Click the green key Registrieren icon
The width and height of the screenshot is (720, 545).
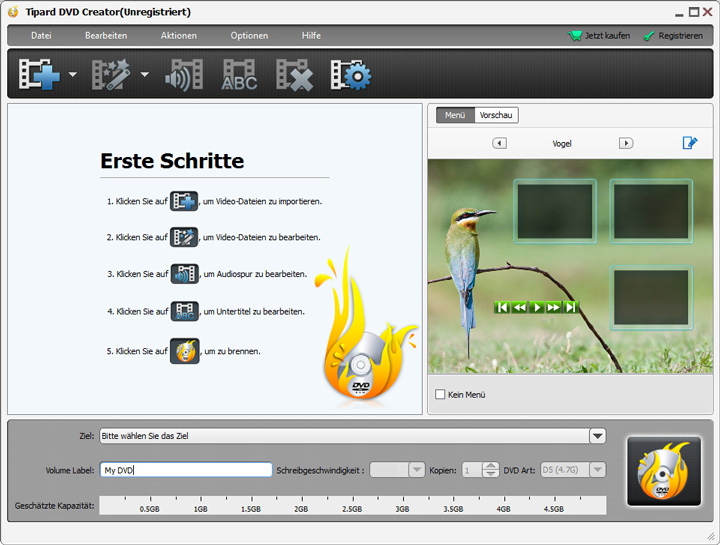click(649, 36)
